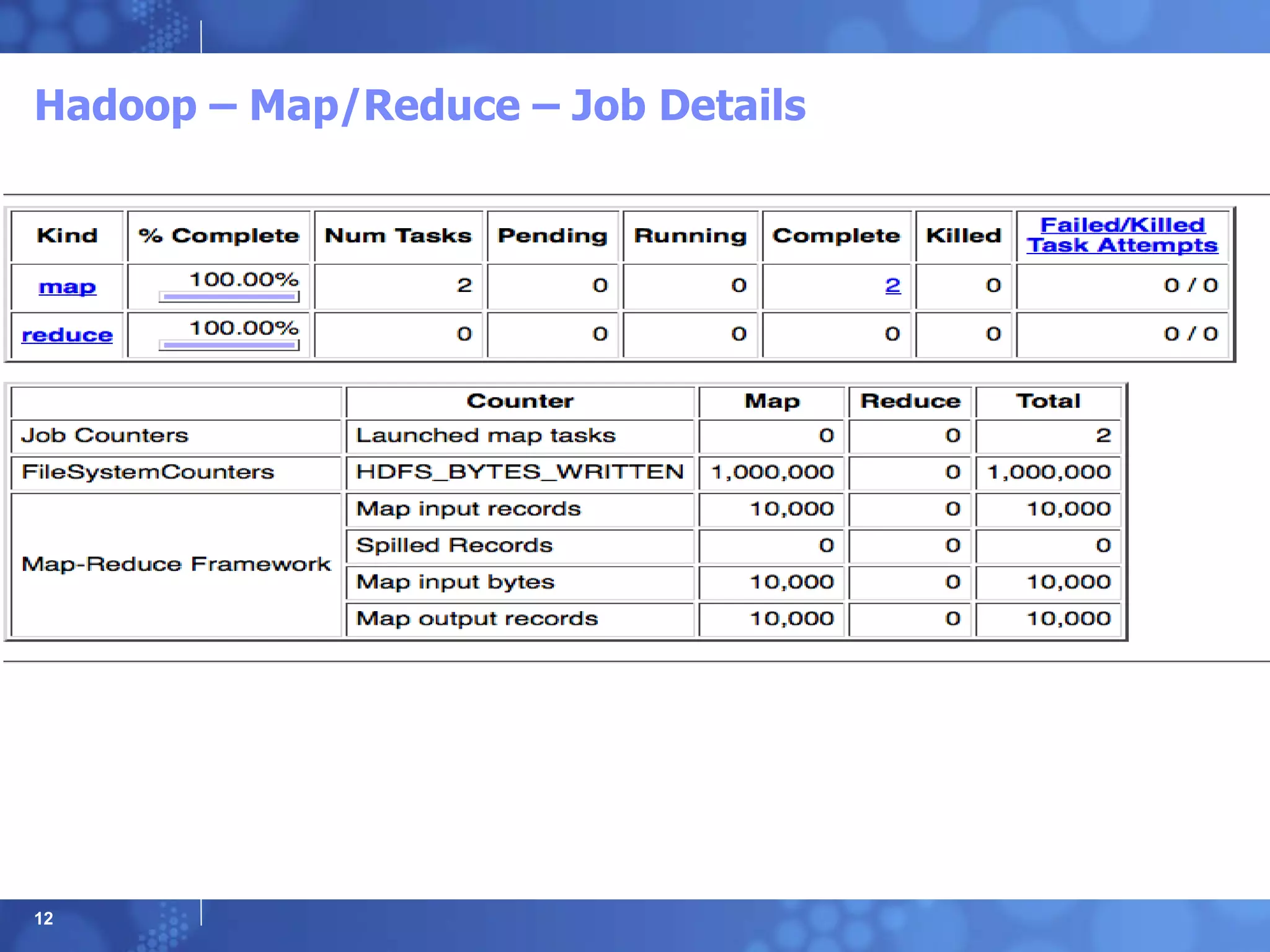Screen dimensions: 1270x952
Task: Select the Reduce column header in counters table
Action: 910,401
